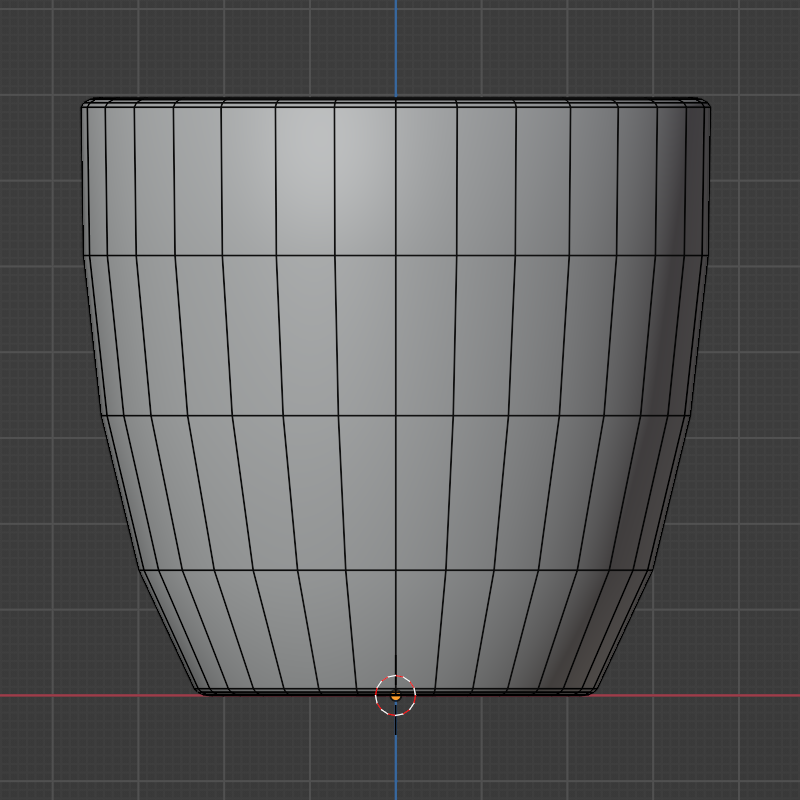Viewport: 800px width, 800px height.
Task: Click the top-left rounded corner of the cup
Action: tap(86, 103)
